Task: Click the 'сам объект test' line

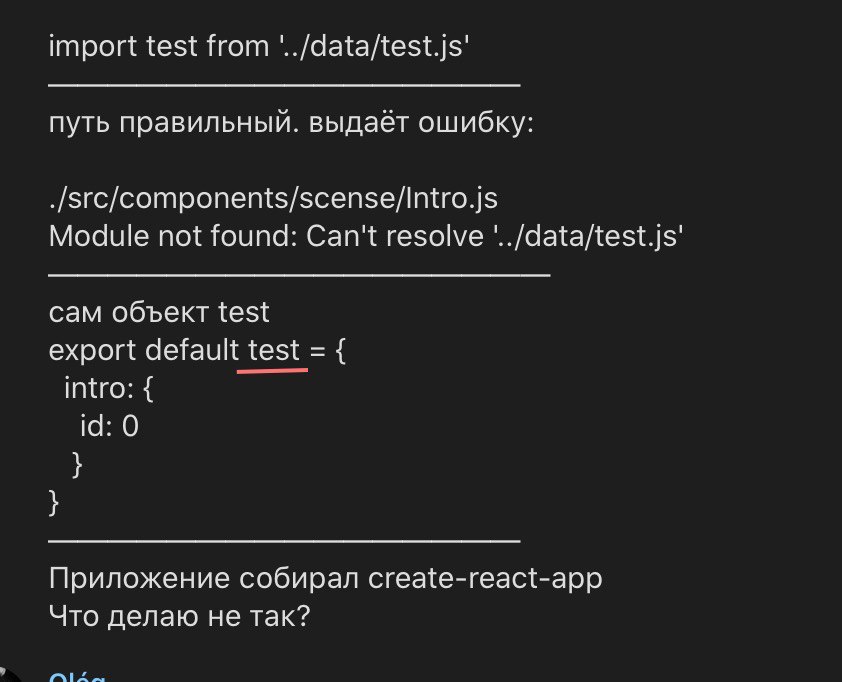Action: coord(159,312)
